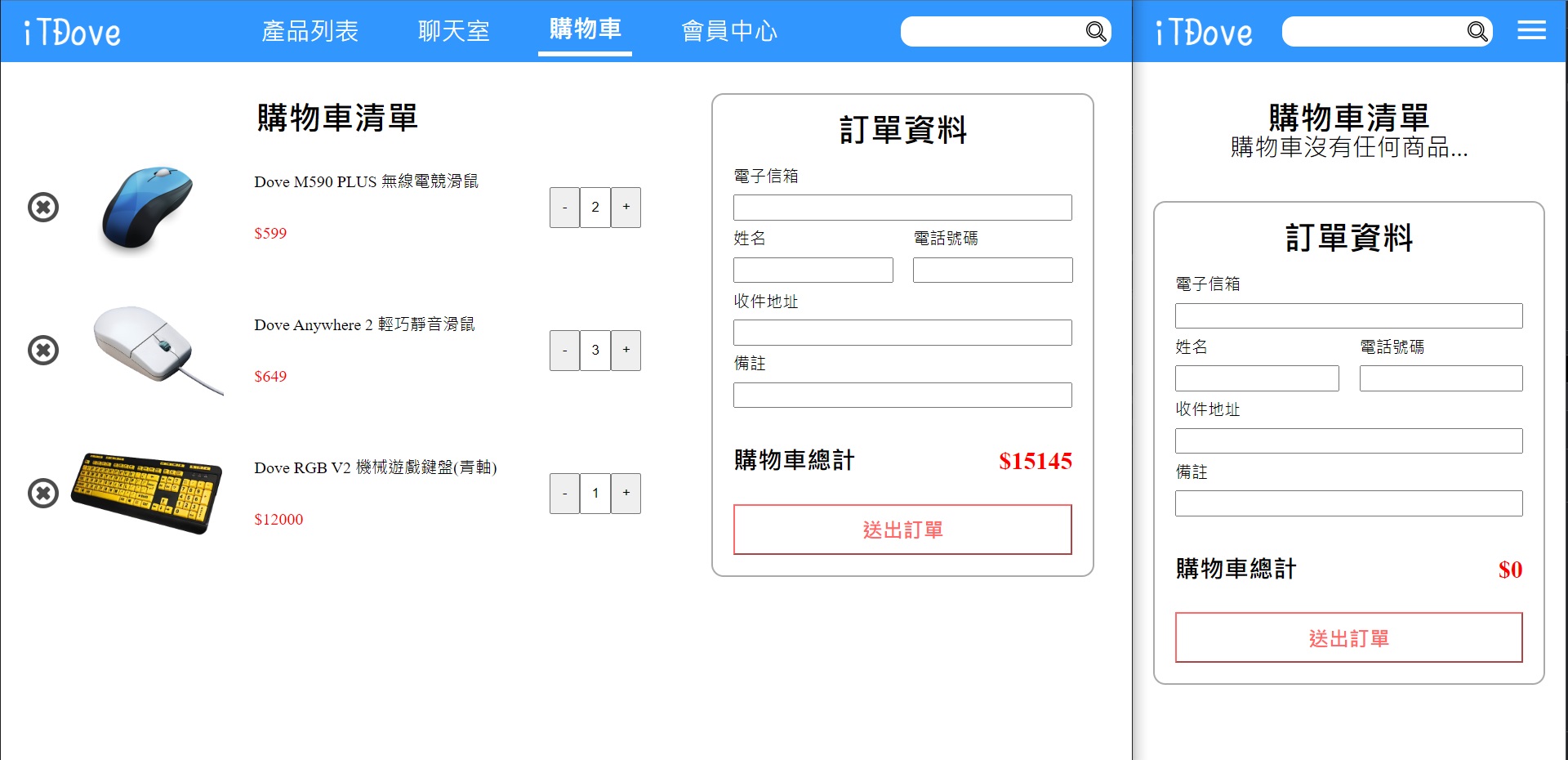The height and width of the screenshot is (760, 1568).
Task: Decrease quantity of Dove Anywhere 2 mouse
Action: click(564, 350)
